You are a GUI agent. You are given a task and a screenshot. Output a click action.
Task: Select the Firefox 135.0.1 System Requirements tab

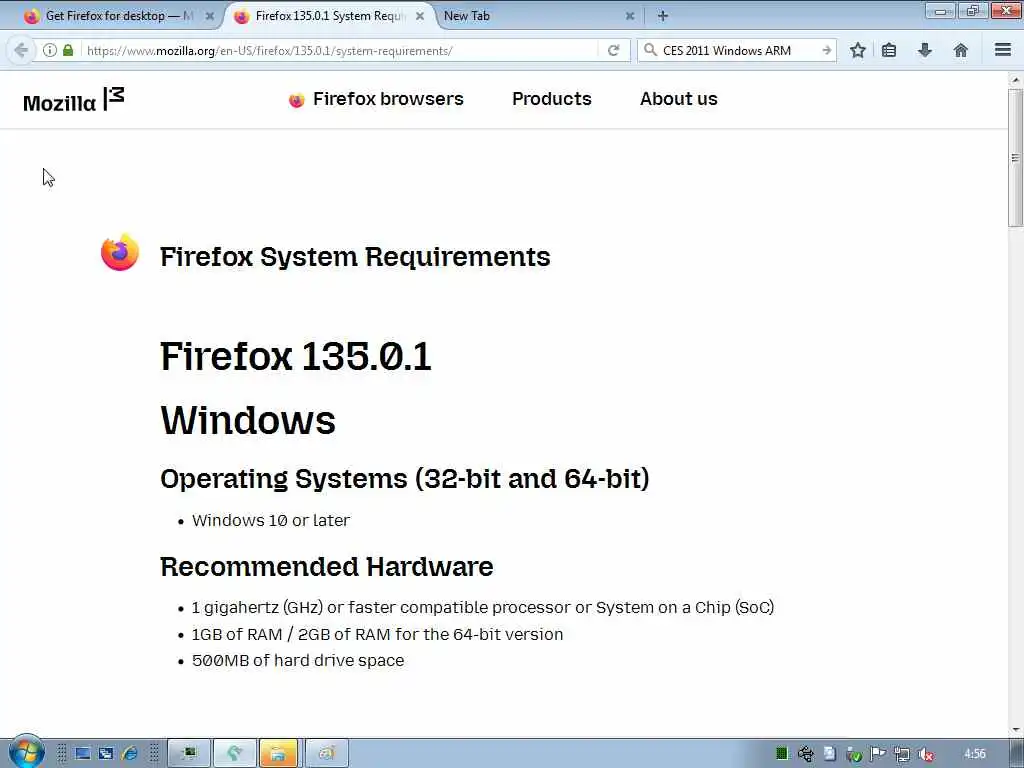[330, 16]
